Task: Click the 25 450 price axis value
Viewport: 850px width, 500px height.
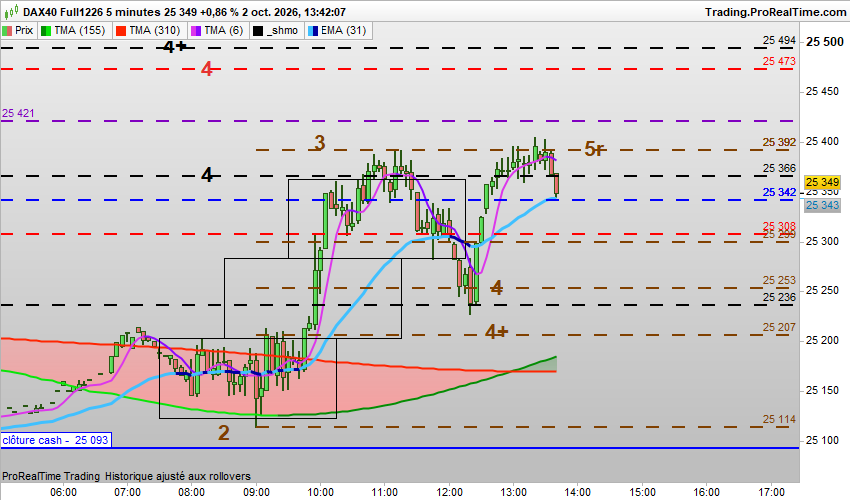Action: pos(822,92)
